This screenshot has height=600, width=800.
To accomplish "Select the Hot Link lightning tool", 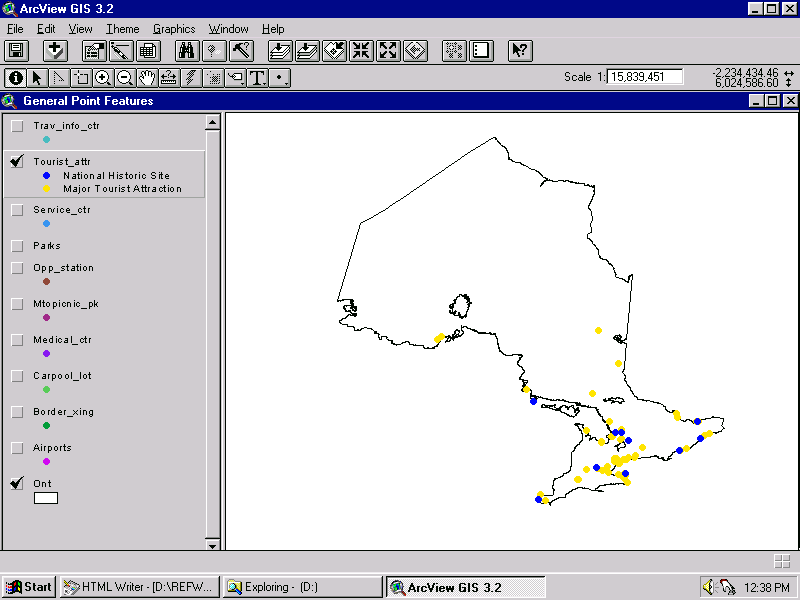I will click(191, 78).
